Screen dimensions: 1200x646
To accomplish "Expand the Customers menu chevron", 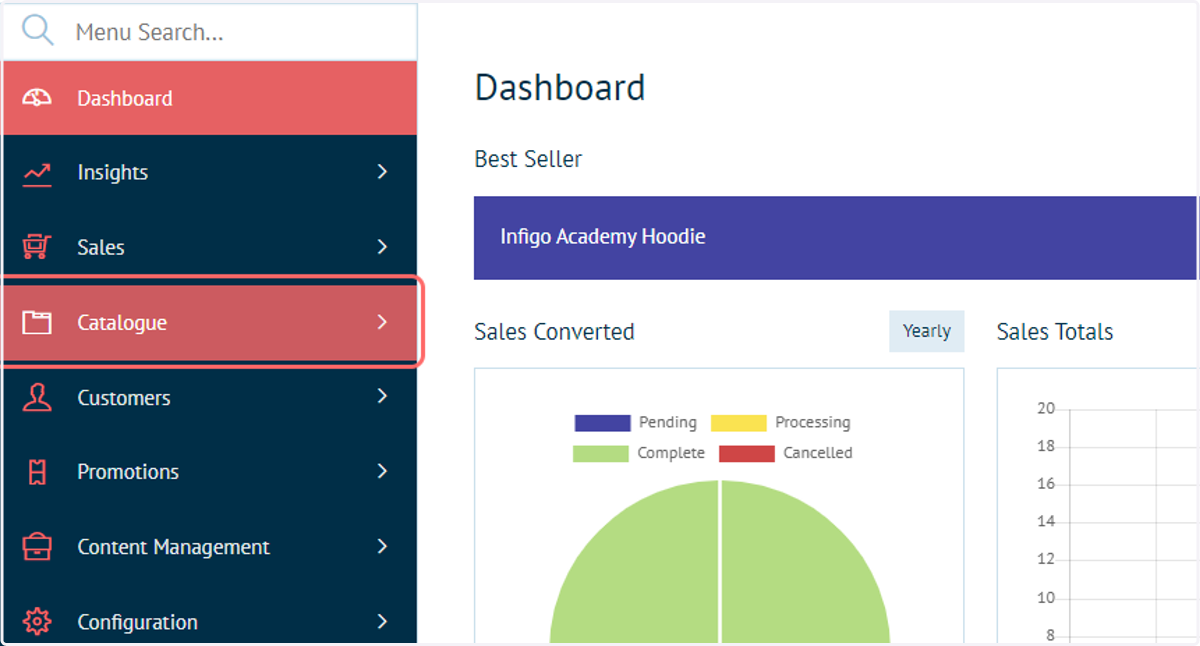I will (x=382, y=397).
